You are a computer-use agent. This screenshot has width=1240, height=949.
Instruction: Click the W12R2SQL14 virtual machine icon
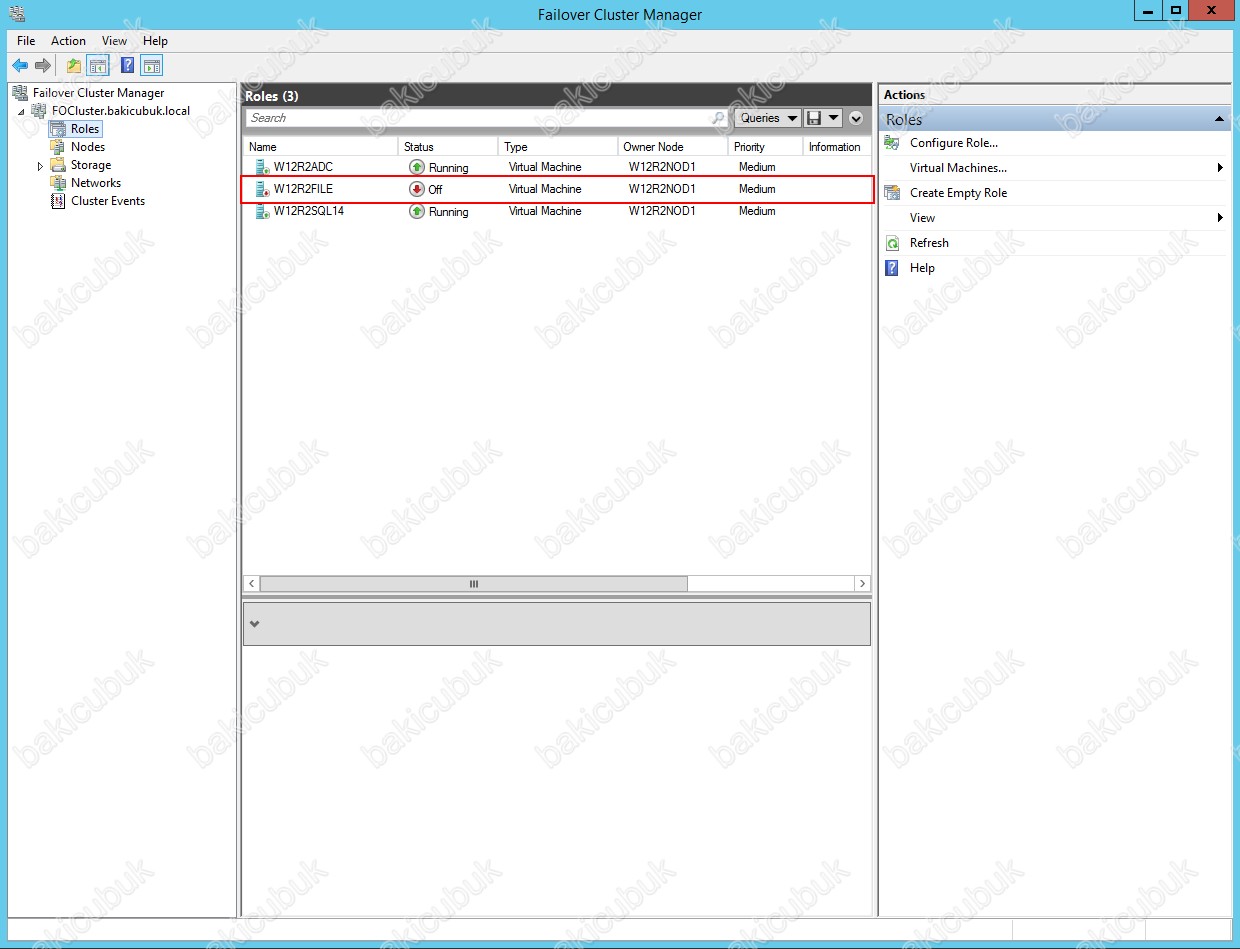click(262, 211)
